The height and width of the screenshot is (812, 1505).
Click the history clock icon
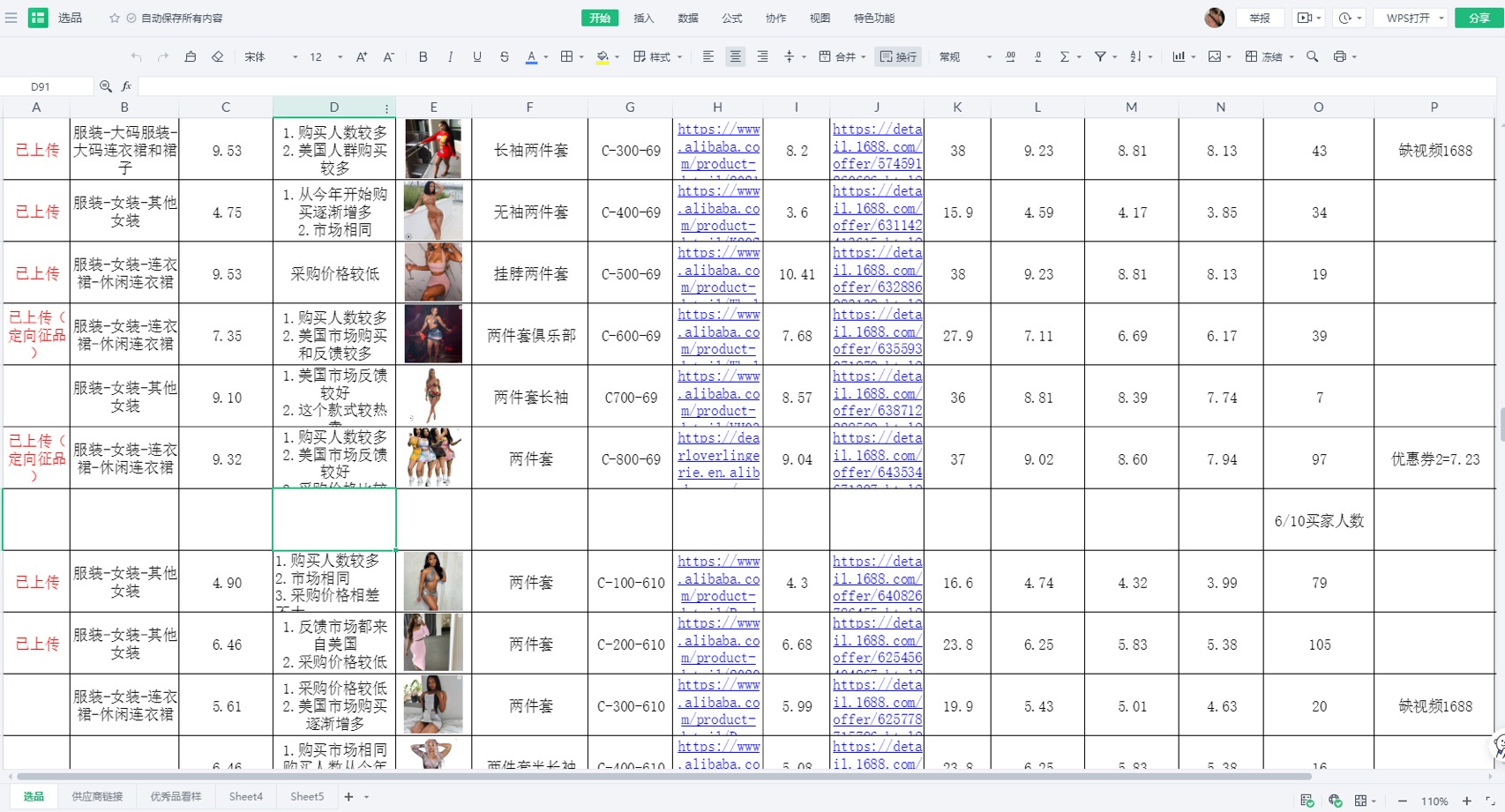(x=1345, y=18)
